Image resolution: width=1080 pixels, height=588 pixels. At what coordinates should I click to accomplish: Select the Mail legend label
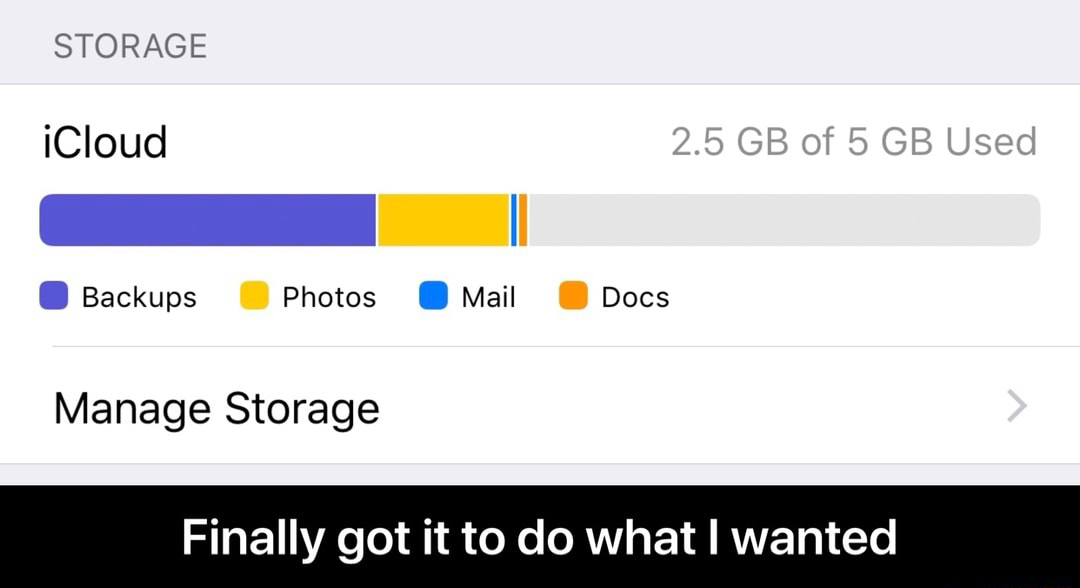point(488,297)
